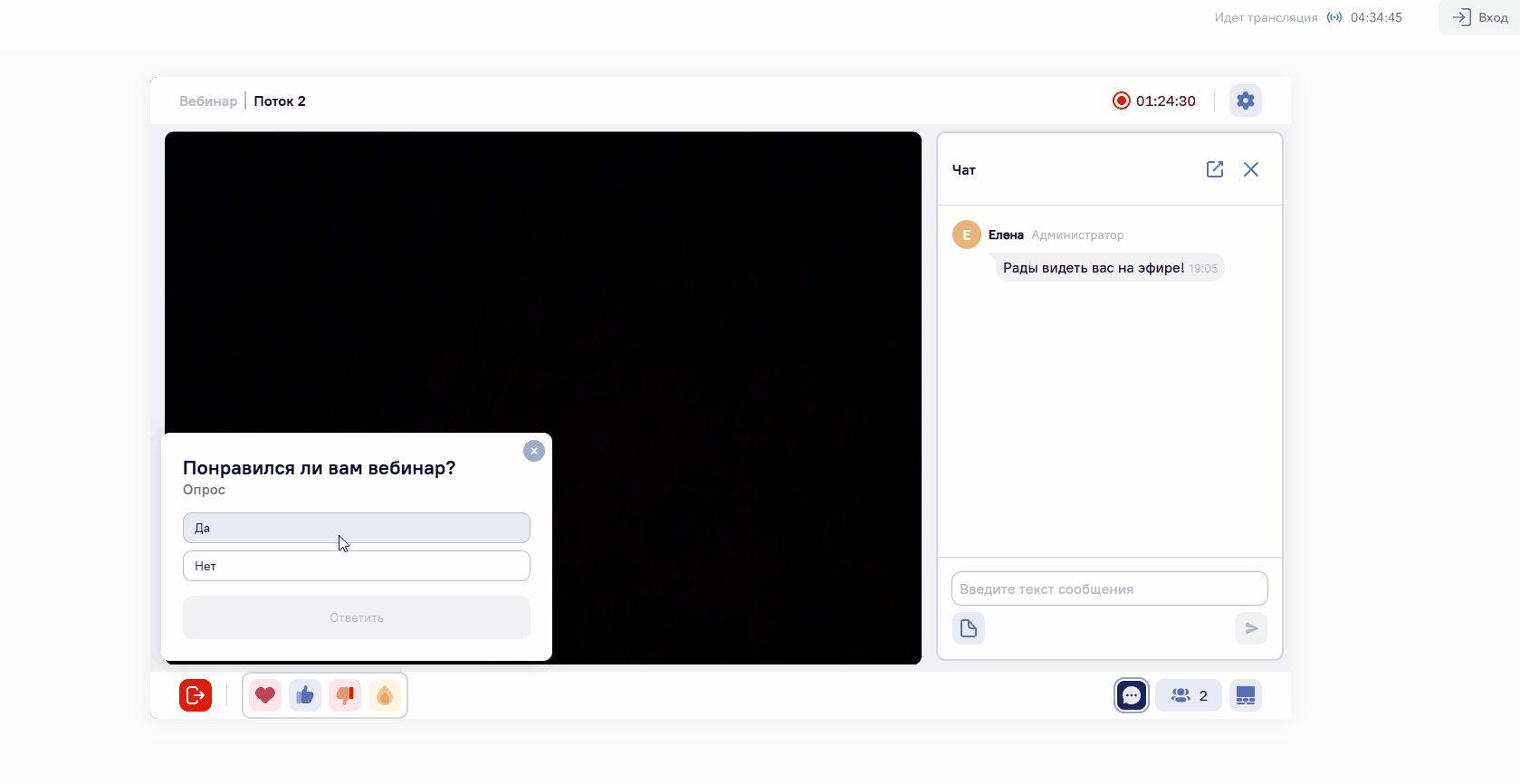Dismiss the poll popup with the X
Image resolution: width=1520 pixels, height=784 pixels.
coord(534,451)
